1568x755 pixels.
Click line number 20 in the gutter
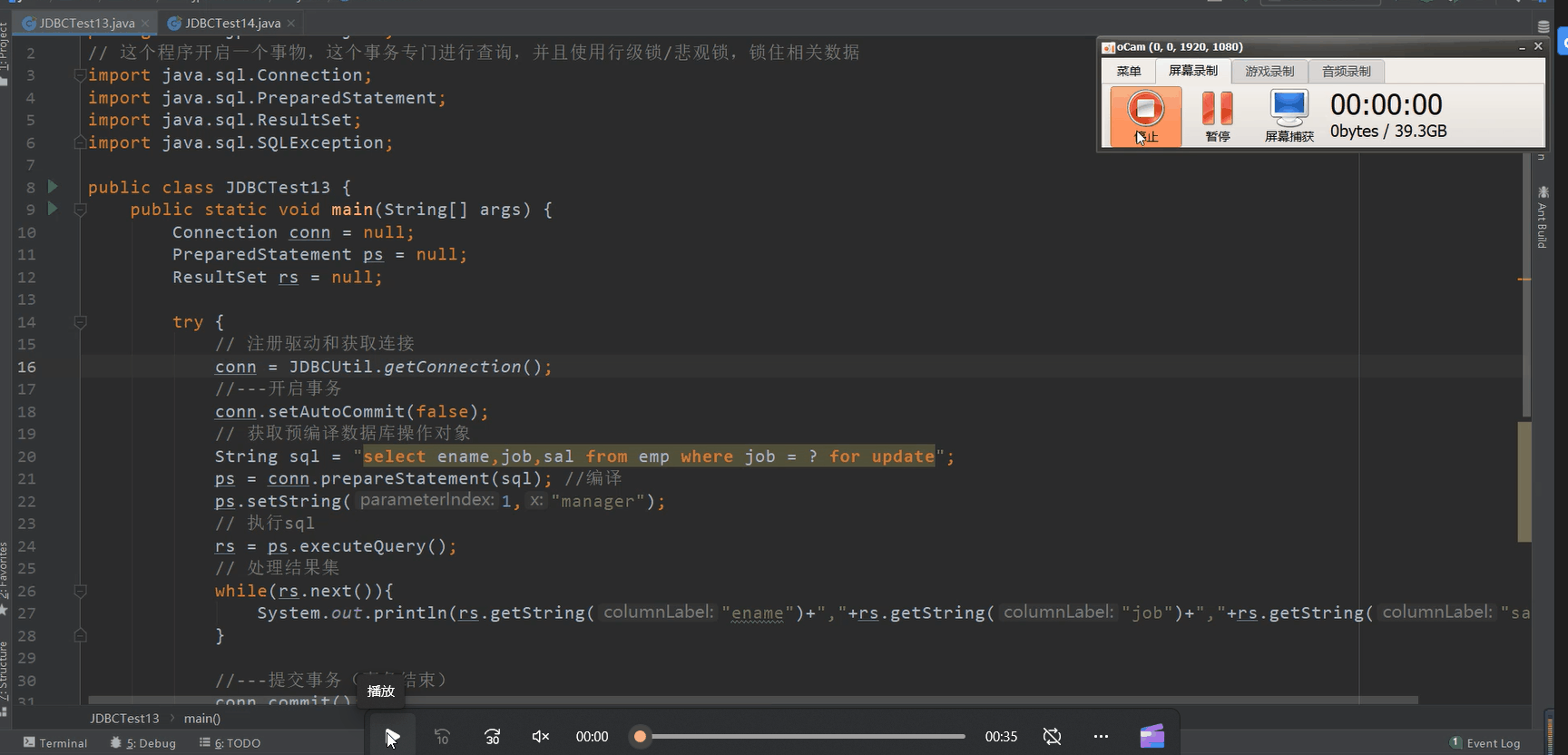coord(26,456)
